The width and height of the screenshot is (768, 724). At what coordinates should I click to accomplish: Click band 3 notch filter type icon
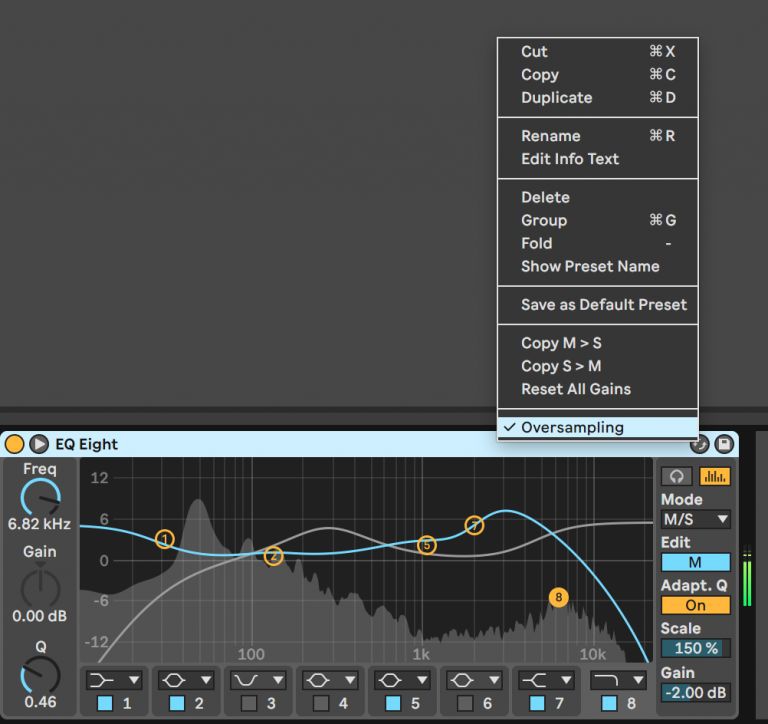pyautogui.click(x=246, y=680)
